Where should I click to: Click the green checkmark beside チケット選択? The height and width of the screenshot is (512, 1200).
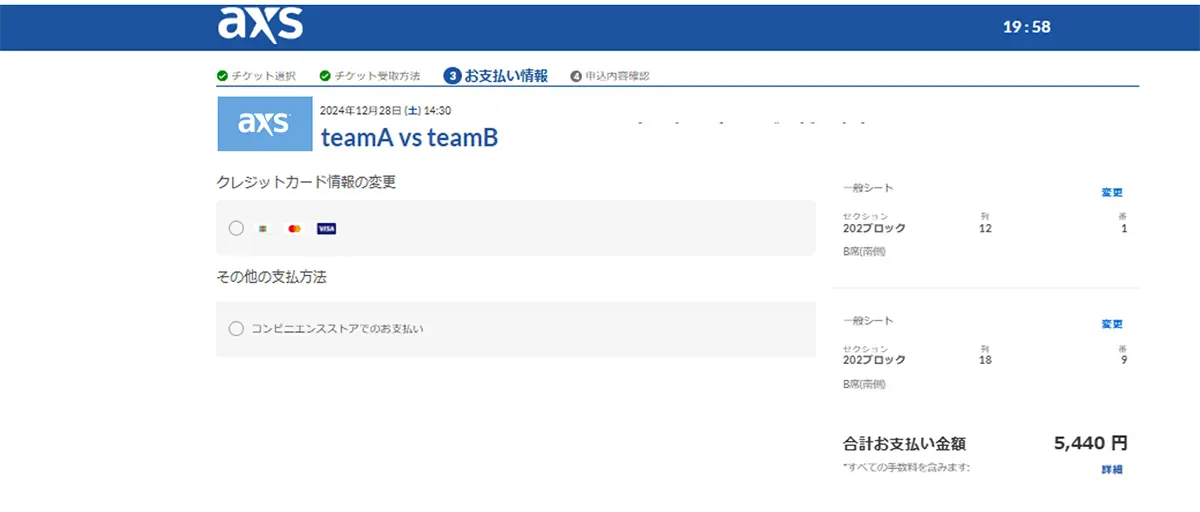(222, 76)
